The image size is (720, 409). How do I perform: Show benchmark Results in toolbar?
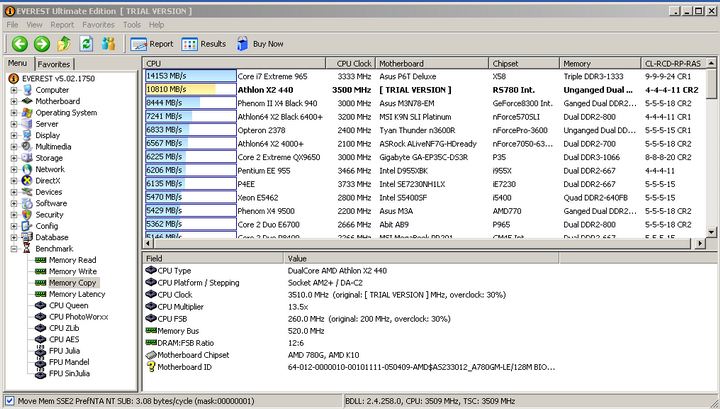[203, 44]
